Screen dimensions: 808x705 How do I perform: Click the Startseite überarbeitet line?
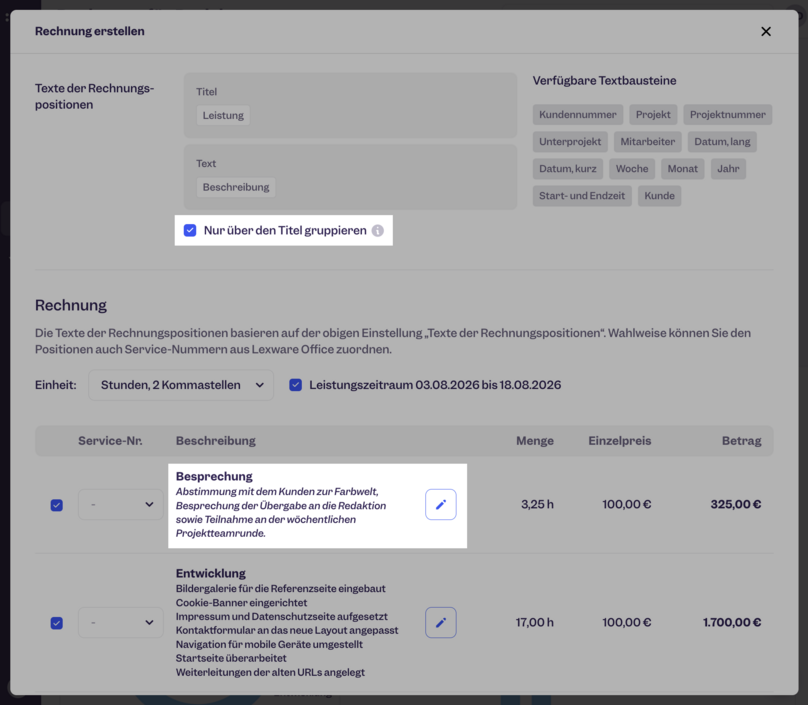click(231, 658)
